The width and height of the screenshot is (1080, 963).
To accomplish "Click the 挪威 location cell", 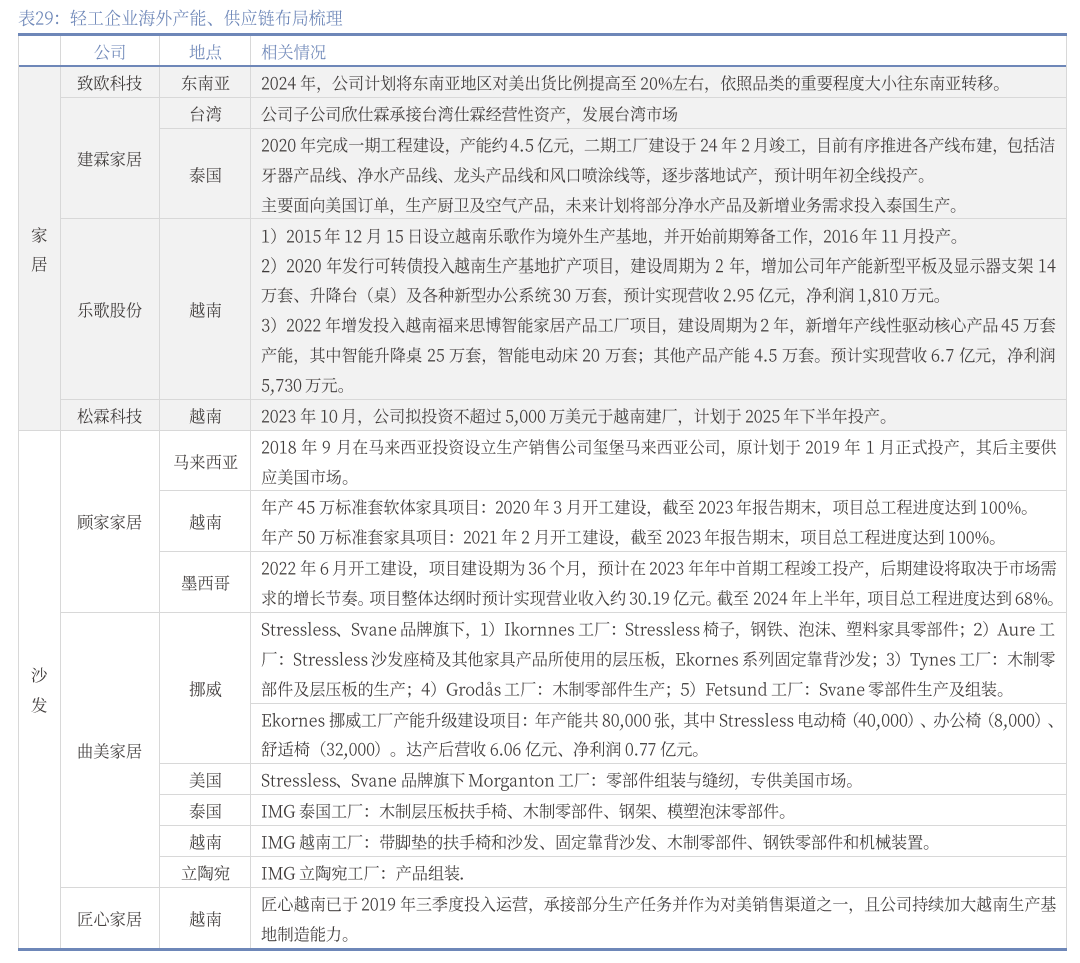I will [x=205, y=689].
